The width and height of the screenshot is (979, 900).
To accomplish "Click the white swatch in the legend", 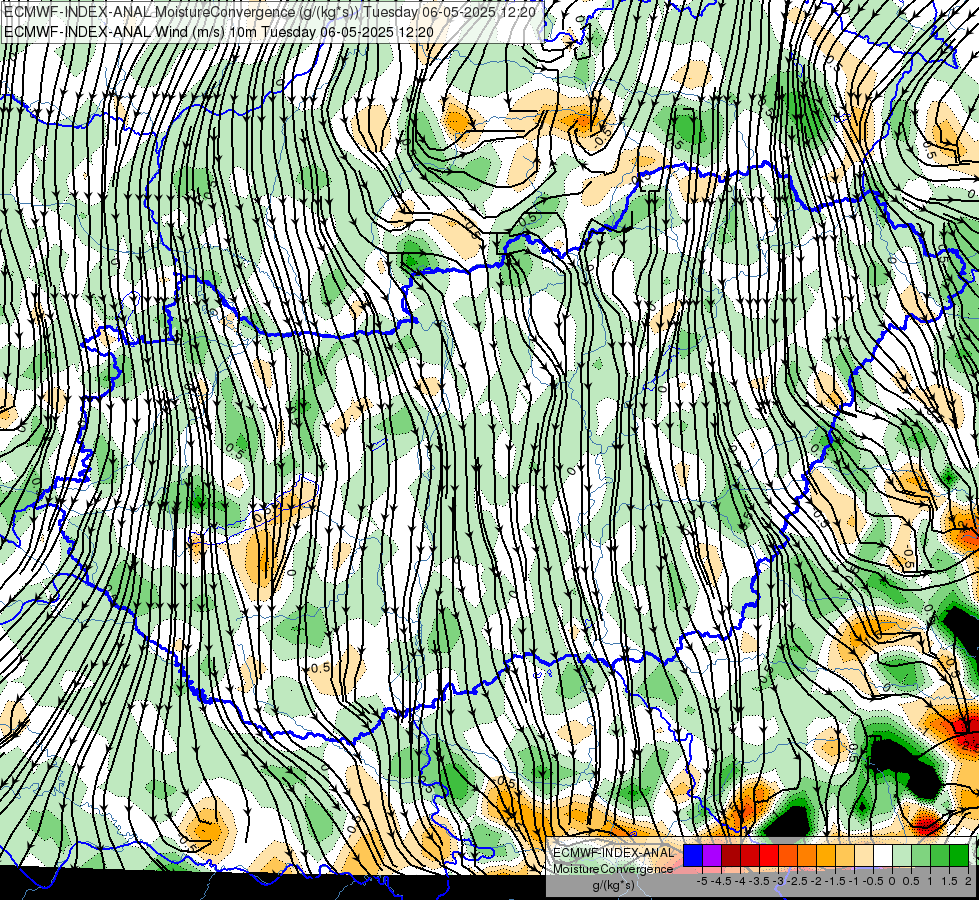I will tap(883, 855).
